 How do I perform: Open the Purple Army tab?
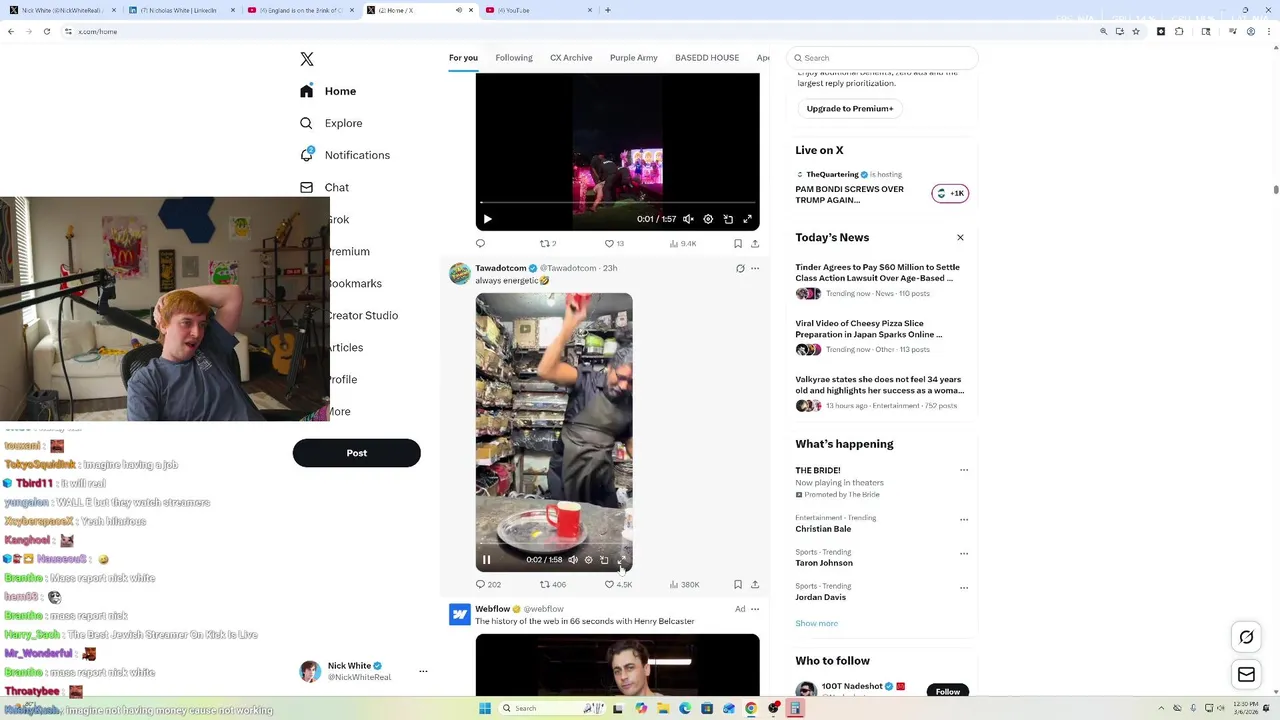(634, 58)
